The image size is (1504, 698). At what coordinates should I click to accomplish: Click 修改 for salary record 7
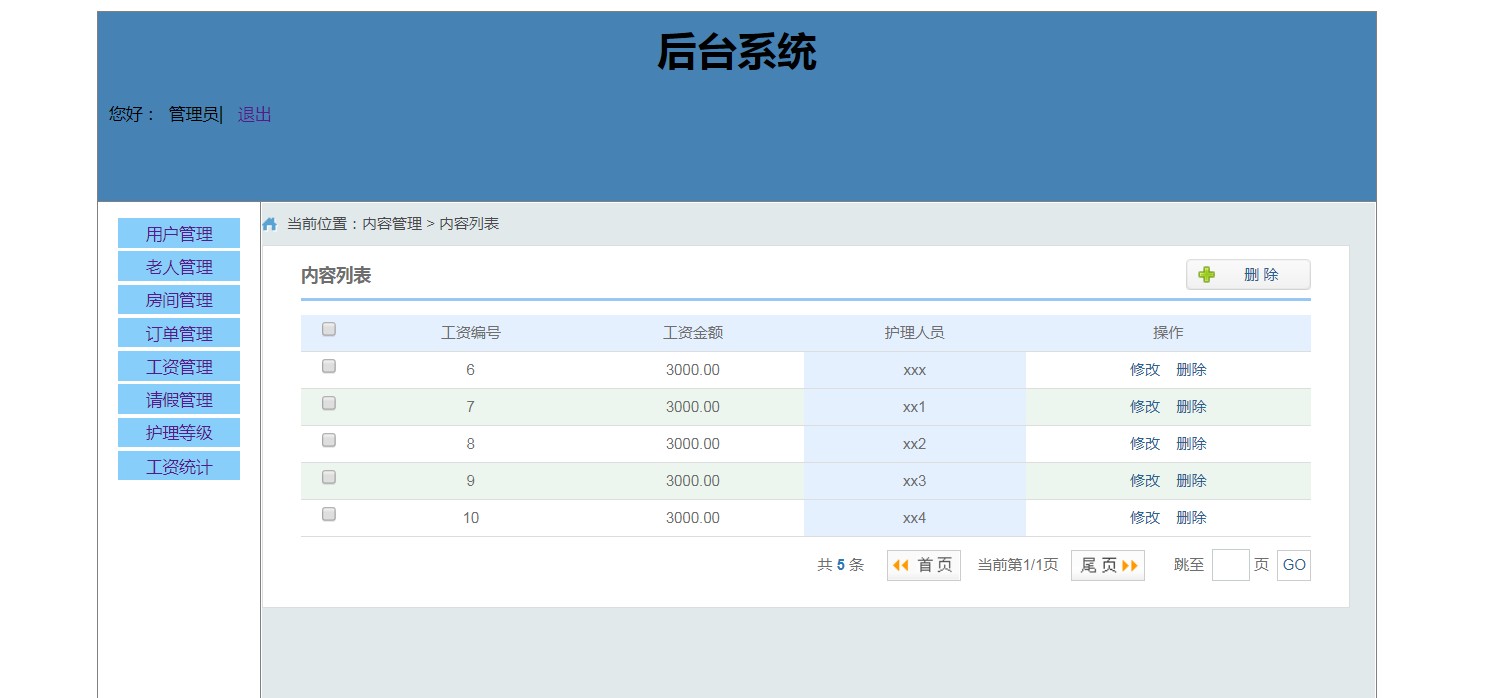click(1144, 407)
